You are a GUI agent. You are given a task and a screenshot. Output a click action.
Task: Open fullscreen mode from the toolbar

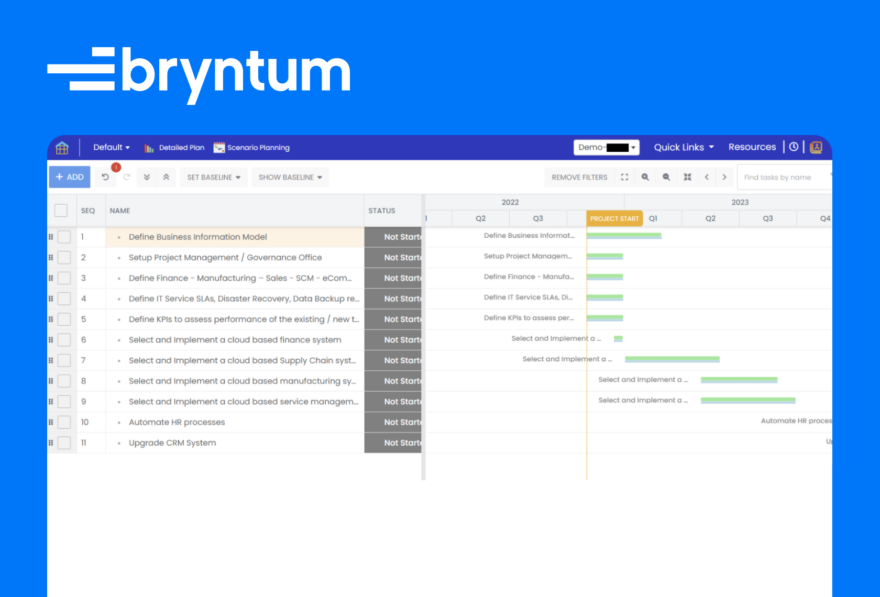(624, 177)
